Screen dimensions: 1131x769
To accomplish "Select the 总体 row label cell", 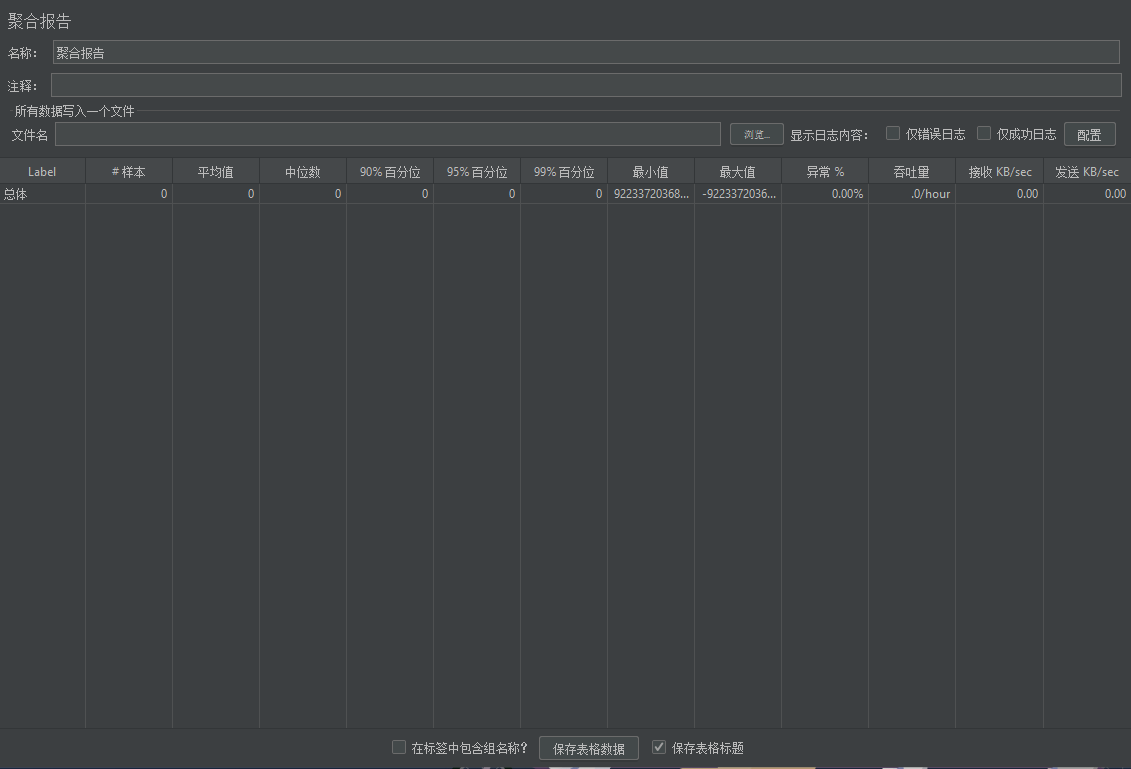I will point(42,193).
